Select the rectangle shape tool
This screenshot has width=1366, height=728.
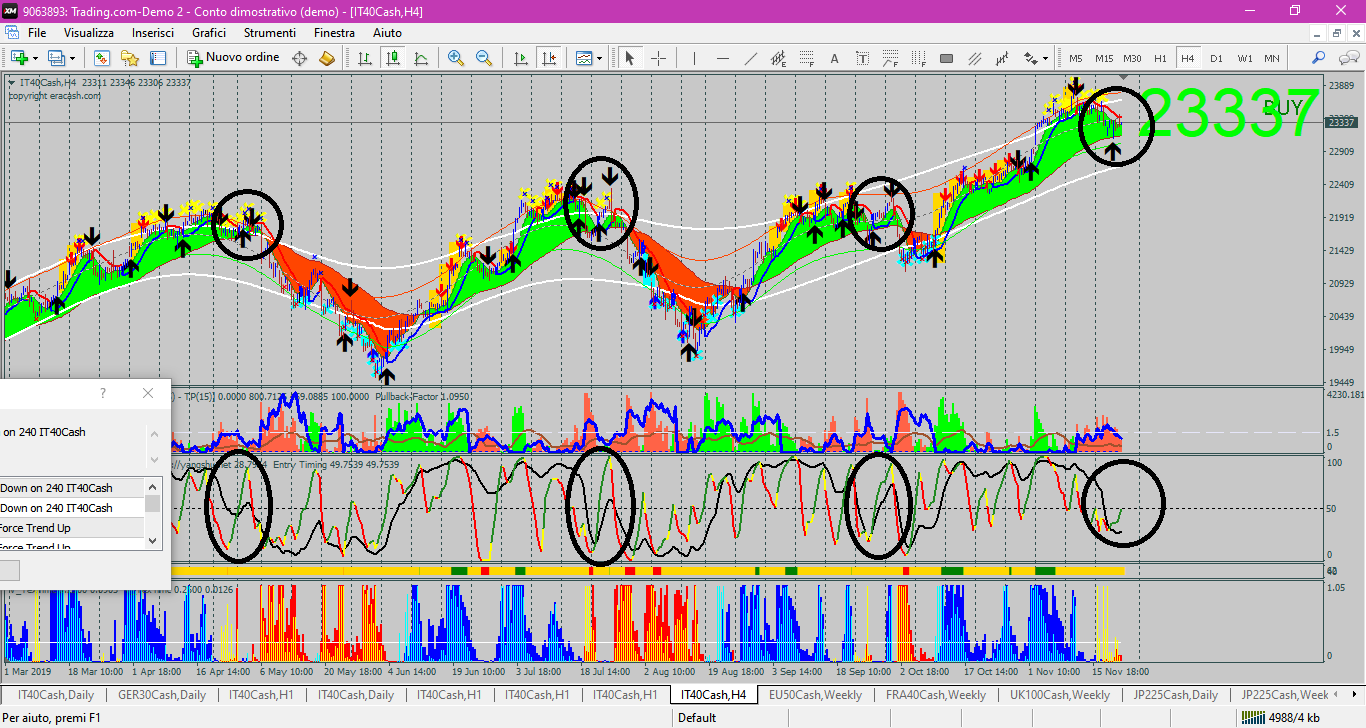point(947,58)
